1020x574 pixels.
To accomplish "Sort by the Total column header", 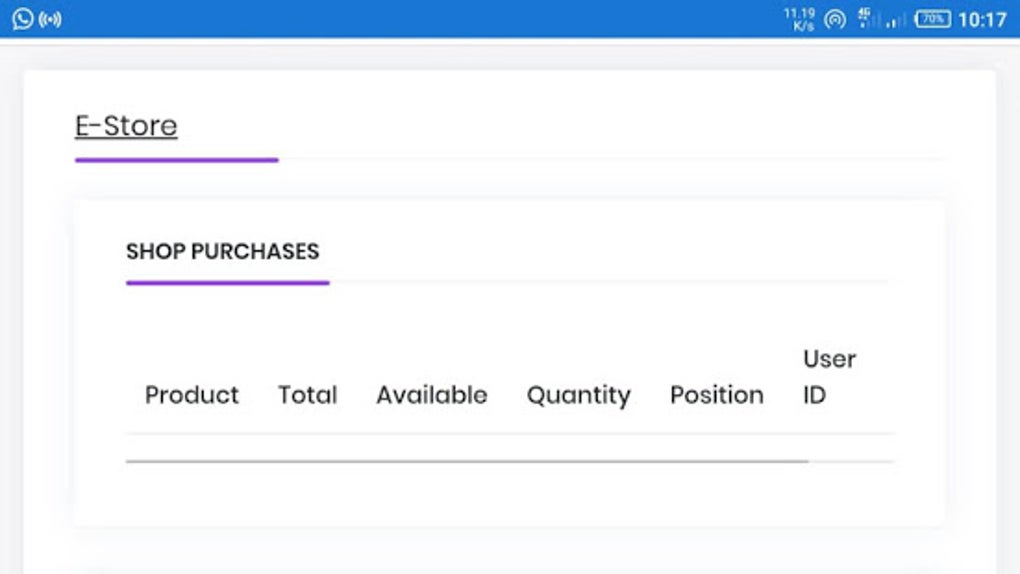I will (x=308, y=395).
